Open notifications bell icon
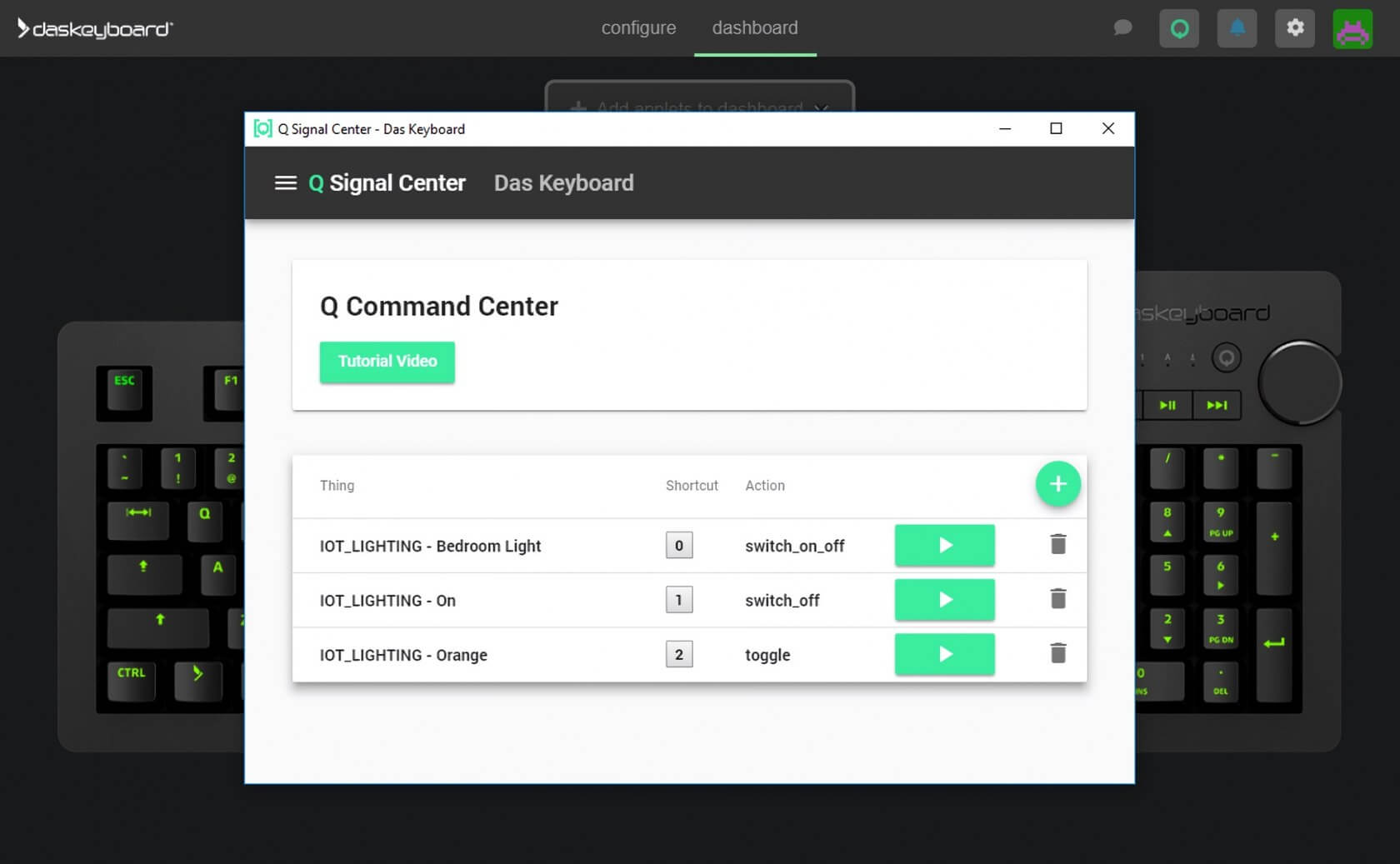Screen dimensions: 1400x864 click(1237, 28)
